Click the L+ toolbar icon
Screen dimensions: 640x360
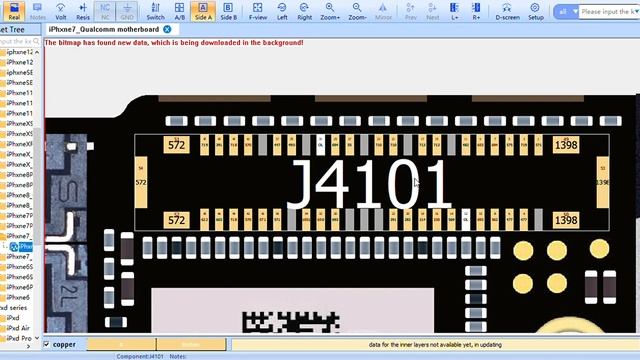point(454,11)
